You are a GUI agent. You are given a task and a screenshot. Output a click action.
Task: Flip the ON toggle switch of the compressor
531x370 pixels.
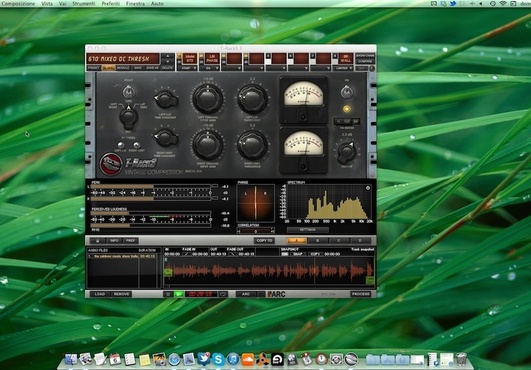click(x=346, y=92)
